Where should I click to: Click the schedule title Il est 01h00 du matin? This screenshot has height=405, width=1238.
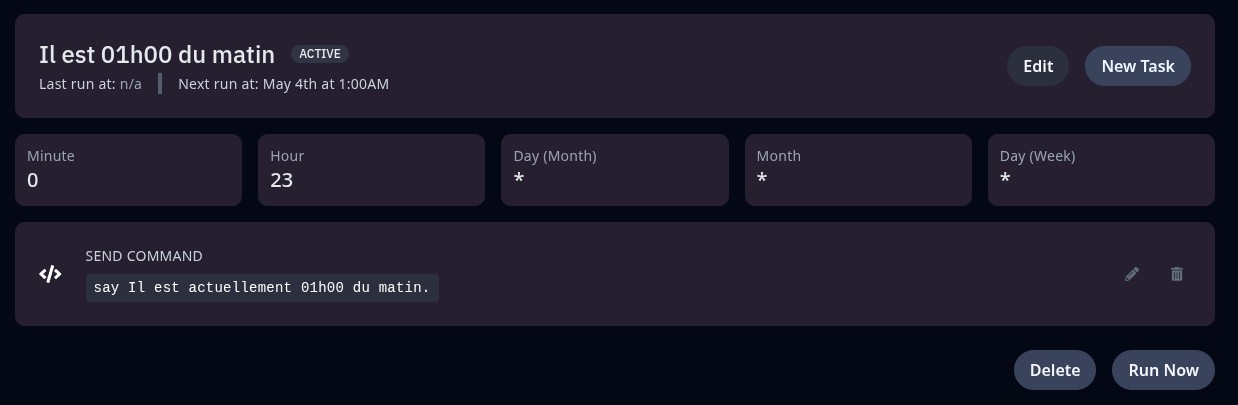coord(157,55)
